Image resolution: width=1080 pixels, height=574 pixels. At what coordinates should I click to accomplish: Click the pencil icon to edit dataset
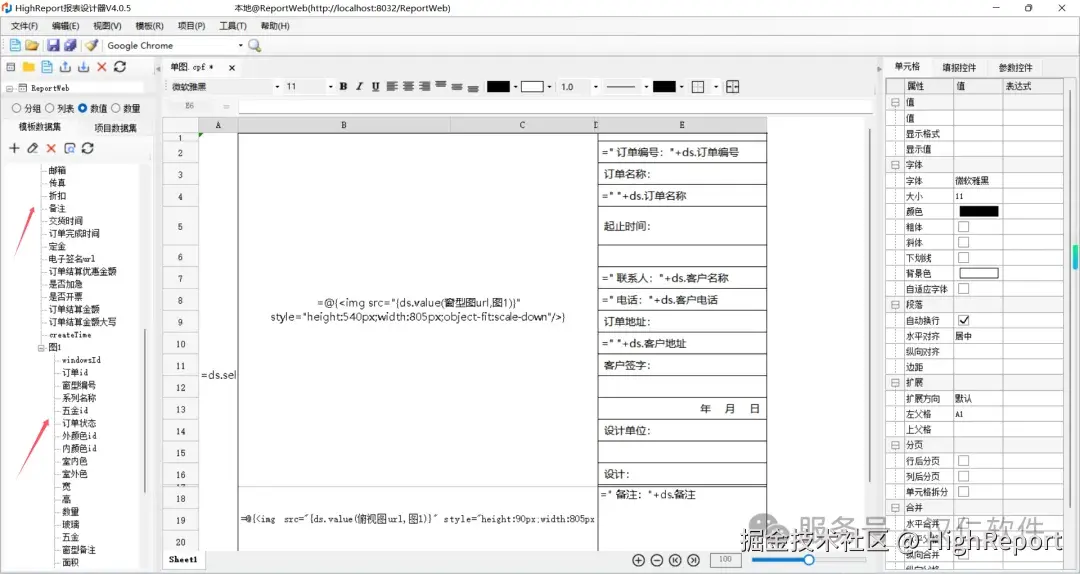32,148
